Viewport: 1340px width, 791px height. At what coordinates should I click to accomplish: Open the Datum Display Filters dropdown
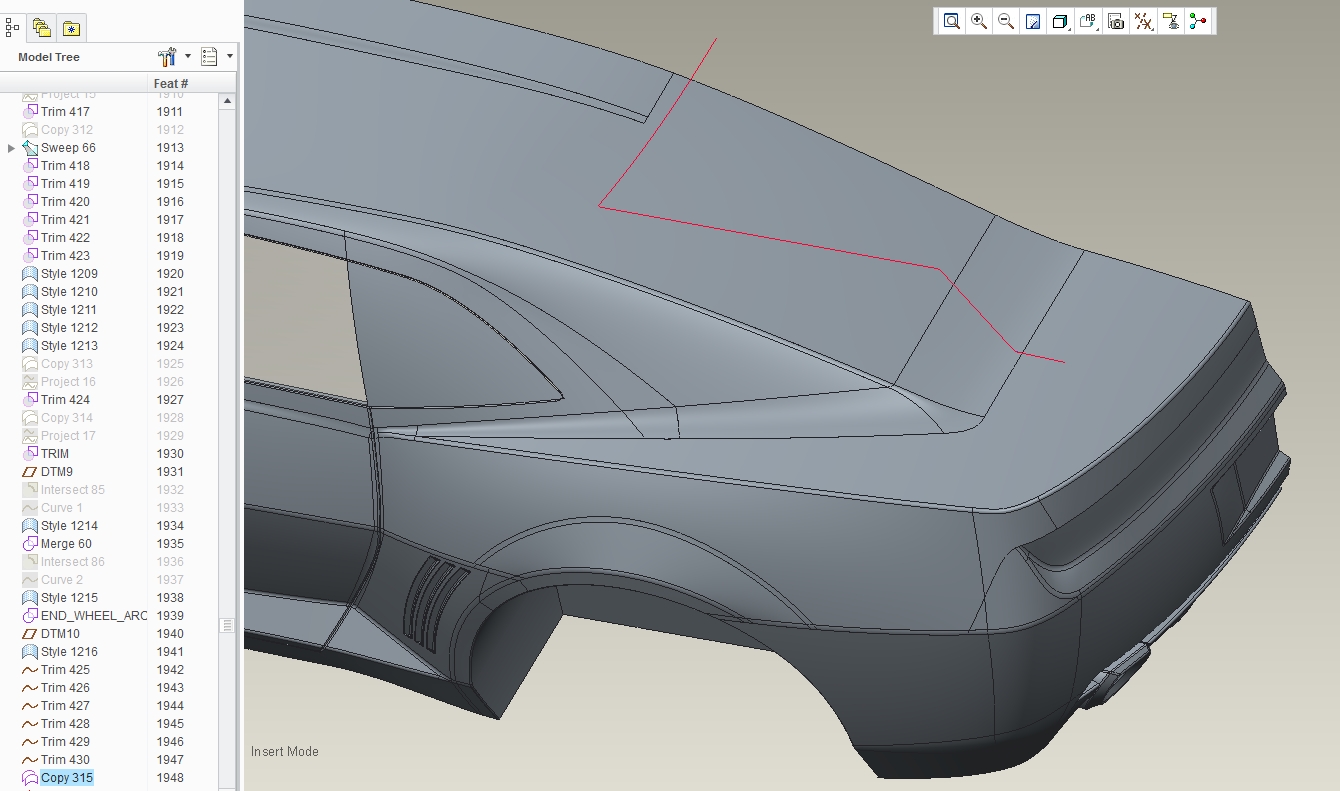(x=1144, y=21)
